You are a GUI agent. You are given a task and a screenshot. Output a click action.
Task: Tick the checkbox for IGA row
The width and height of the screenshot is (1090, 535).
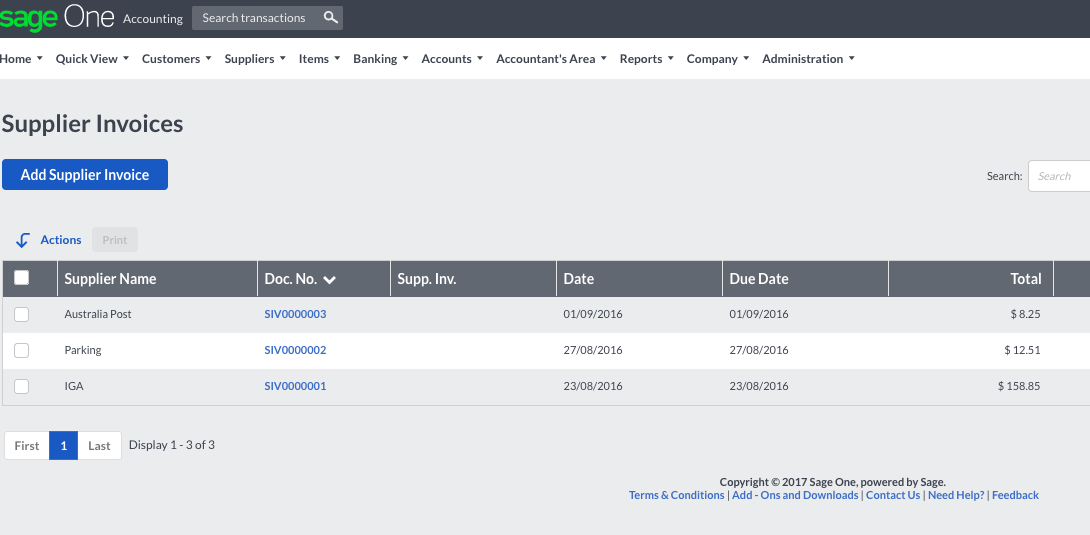pyautogui.click(x=22, y=386)
